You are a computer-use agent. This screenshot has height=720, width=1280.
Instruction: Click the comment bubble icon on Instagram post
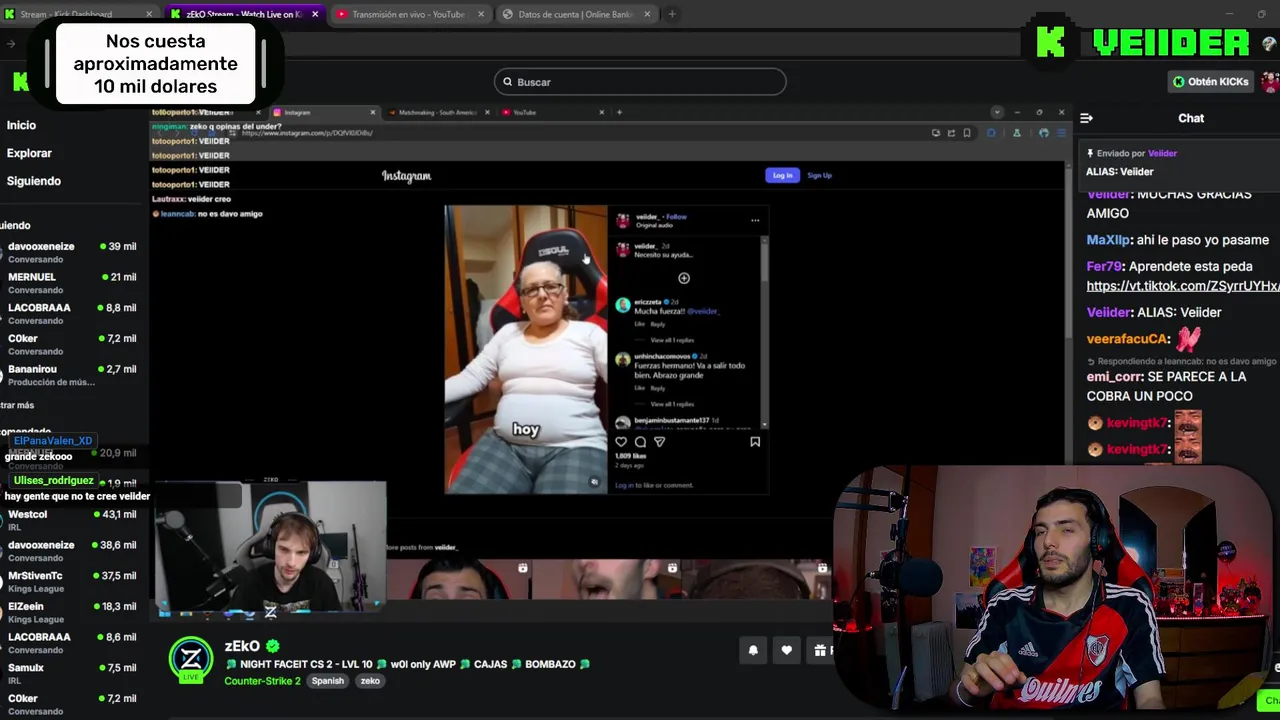(640, 442)
